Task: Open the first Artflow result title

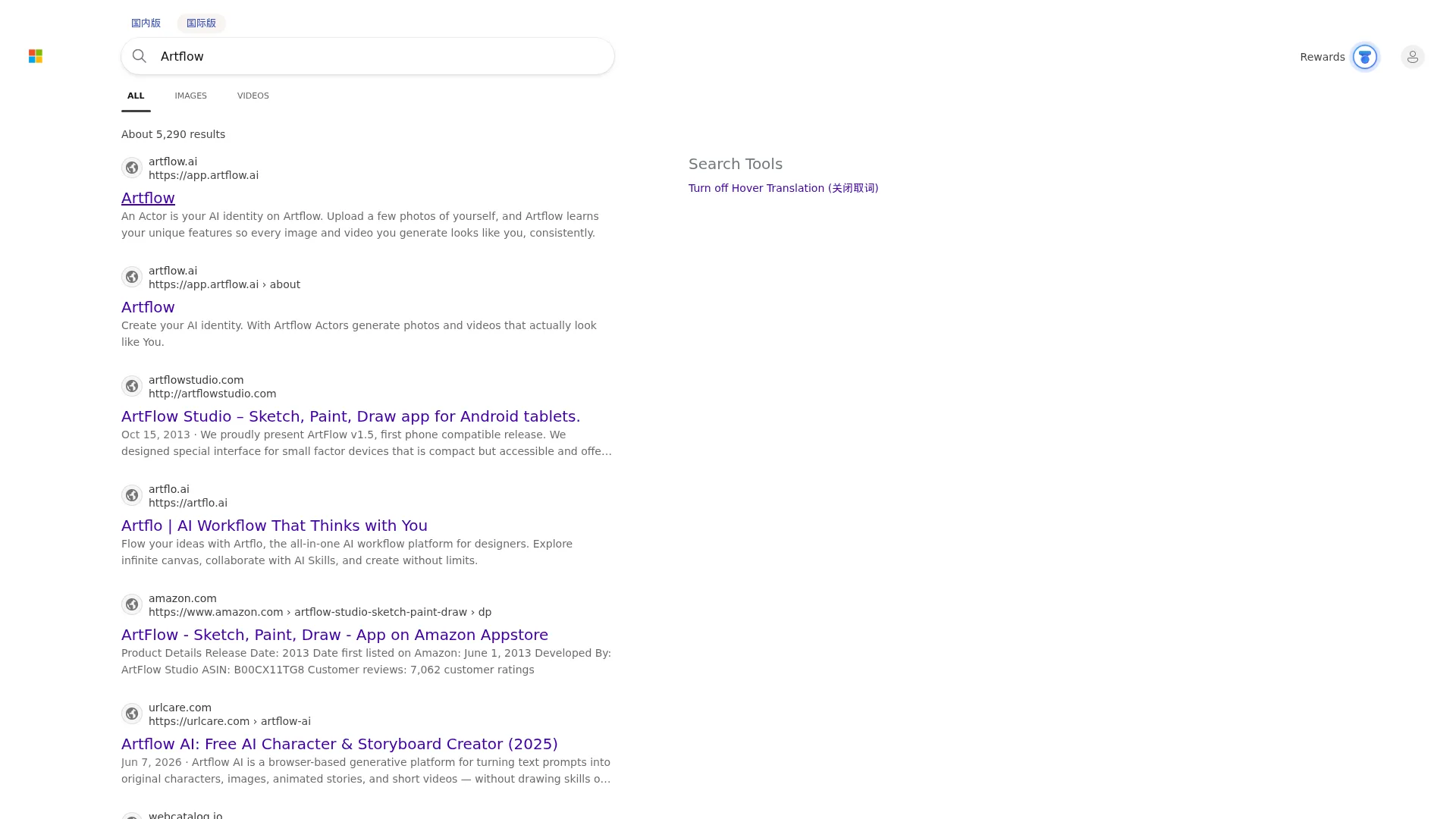Action: 148,198
